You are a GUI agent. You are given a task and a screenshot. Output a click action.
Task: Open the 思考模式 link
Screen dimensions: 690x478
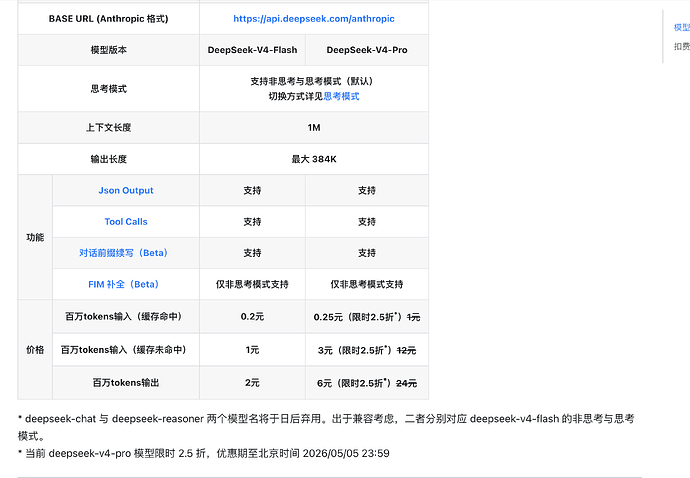[341, 96]
